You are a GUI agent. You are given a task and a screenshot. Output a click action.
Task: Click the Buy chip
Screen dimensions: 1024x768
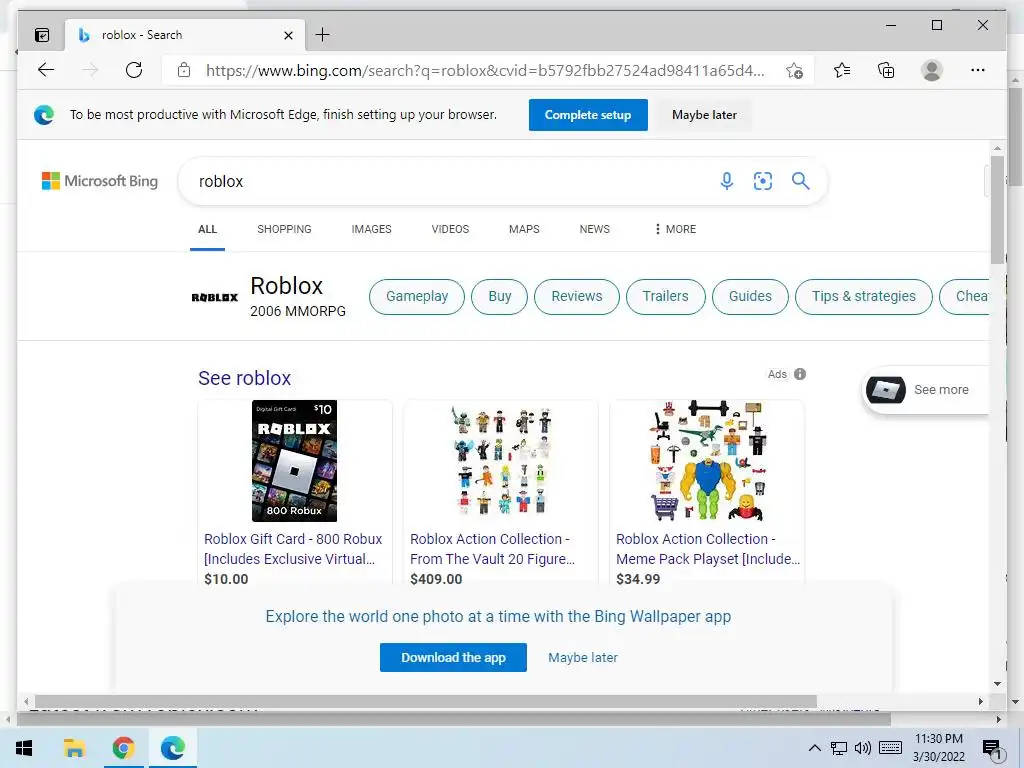(500, 296)
